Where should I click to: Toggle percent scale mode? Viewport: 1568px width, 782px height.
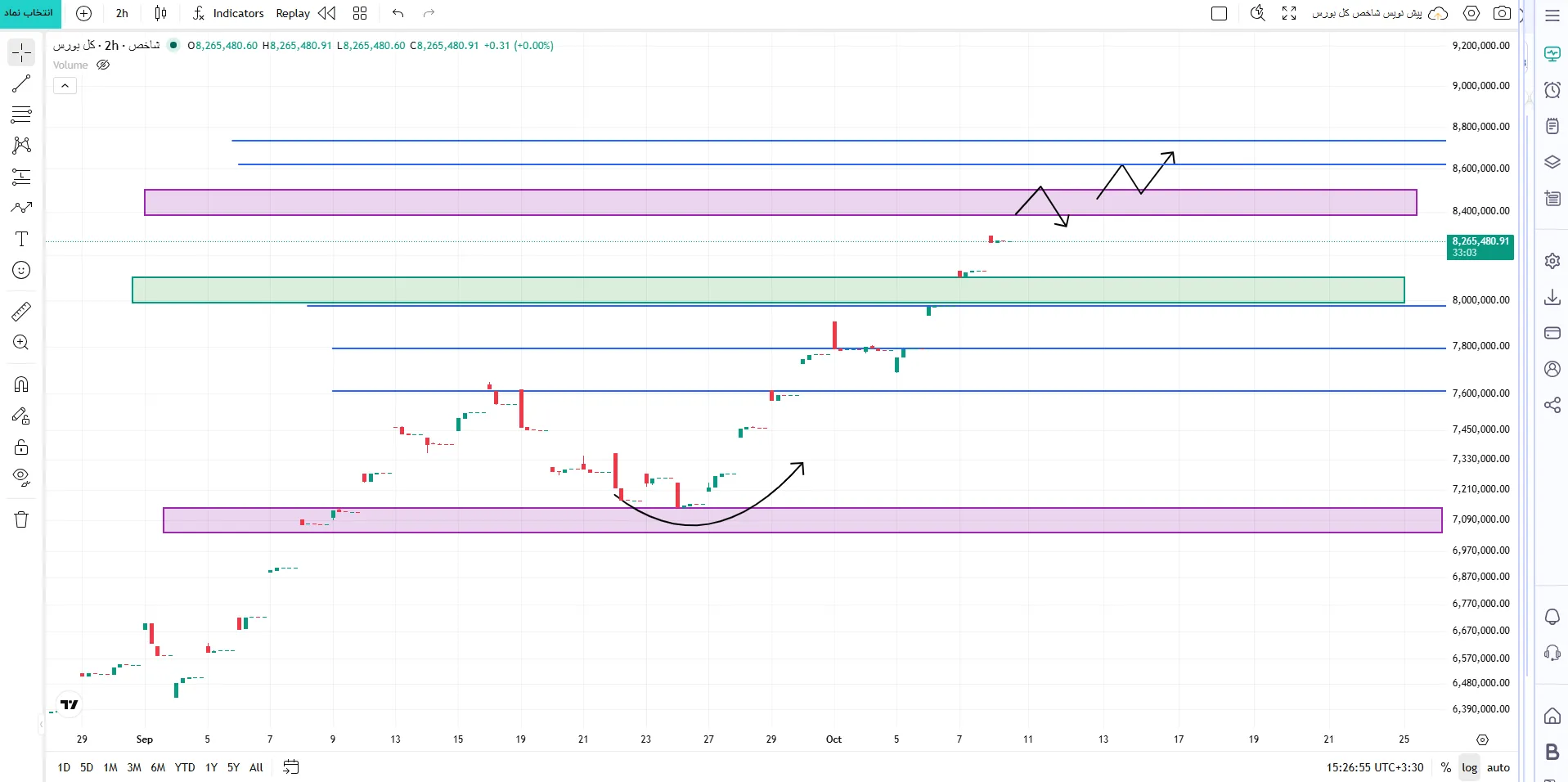click(1446, 767)
